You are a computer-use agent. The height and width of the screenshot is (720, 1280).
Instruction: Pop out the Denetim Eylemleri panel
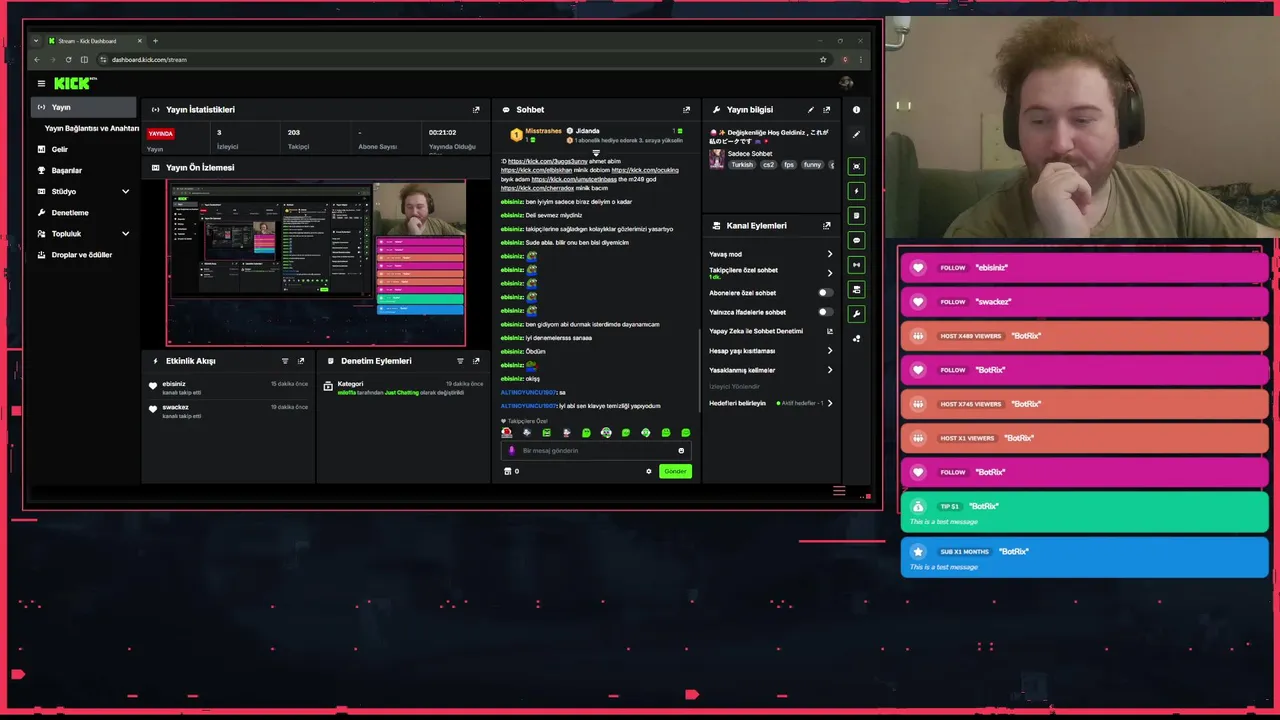476,361
